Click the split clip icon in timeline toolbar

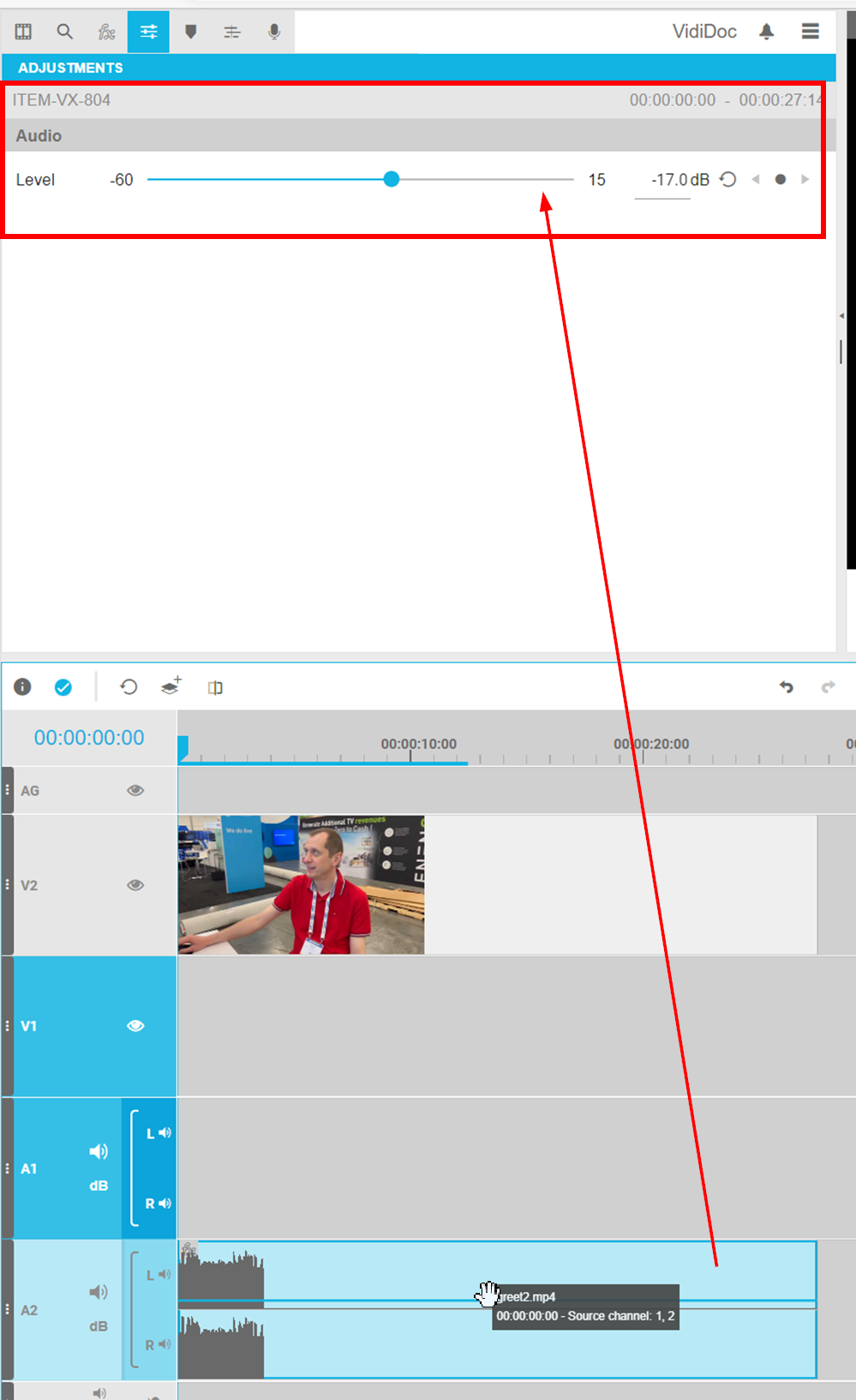point(215,687)
